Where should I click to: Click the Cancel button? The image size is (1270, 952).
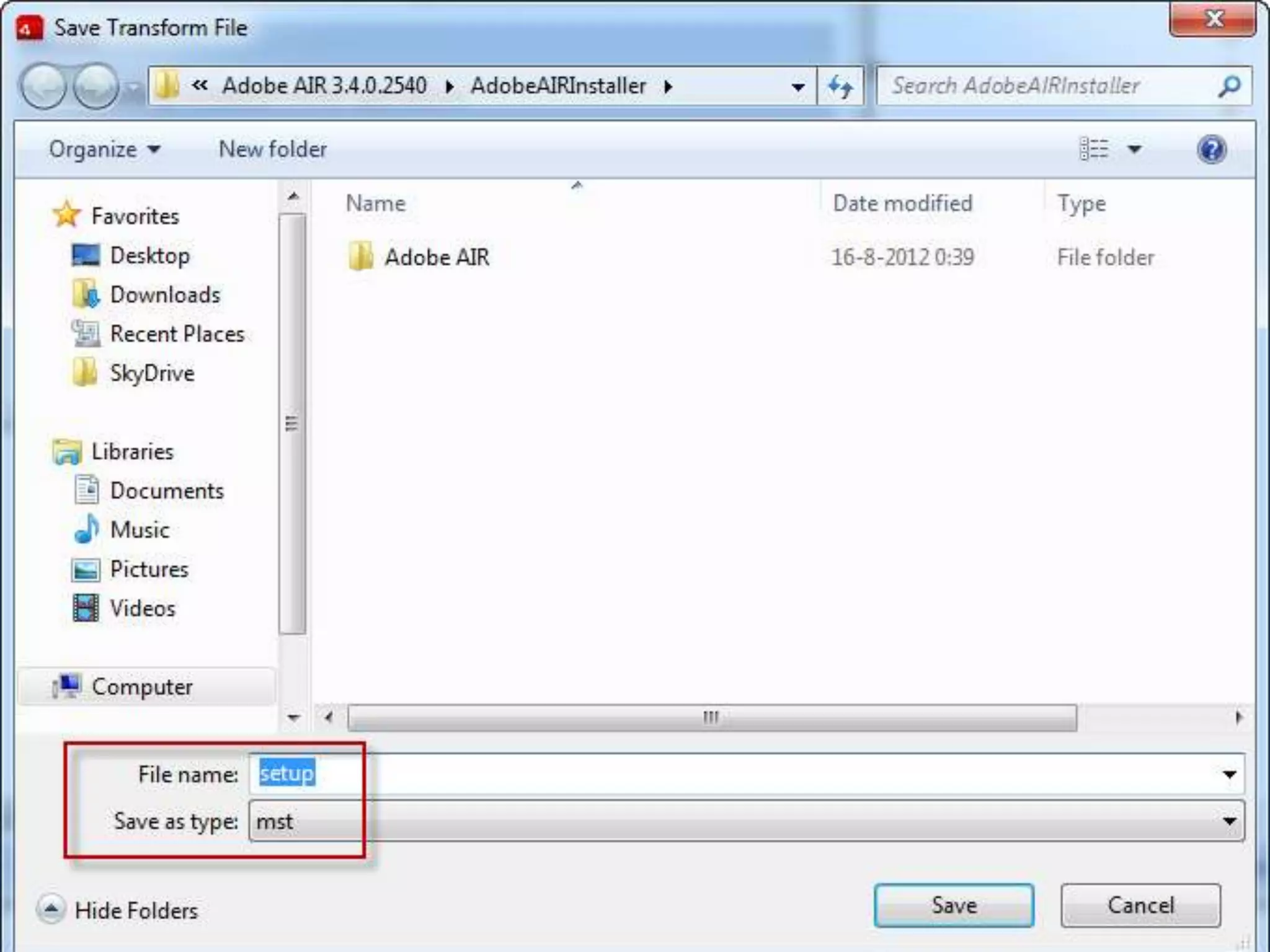click(1140, 905)
